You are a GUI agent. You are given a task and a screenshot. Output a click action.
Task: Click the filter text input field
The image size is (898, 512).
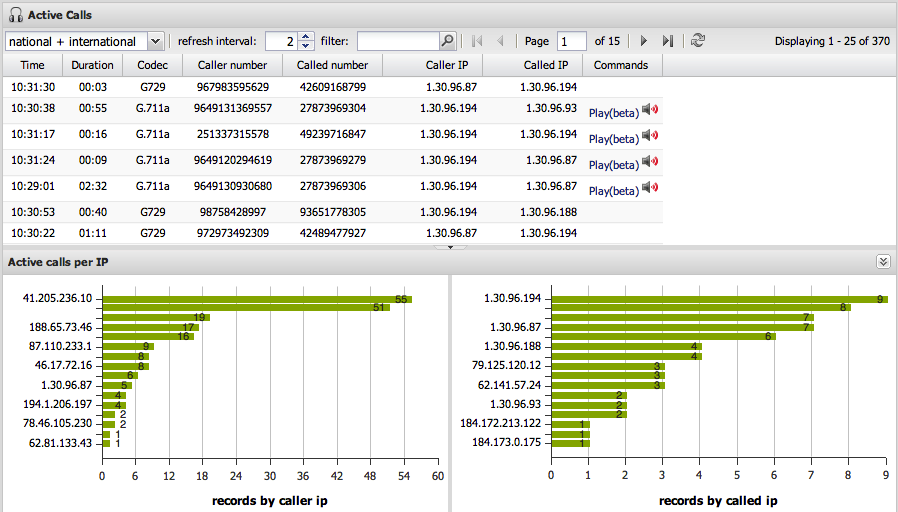coord(398,41)
